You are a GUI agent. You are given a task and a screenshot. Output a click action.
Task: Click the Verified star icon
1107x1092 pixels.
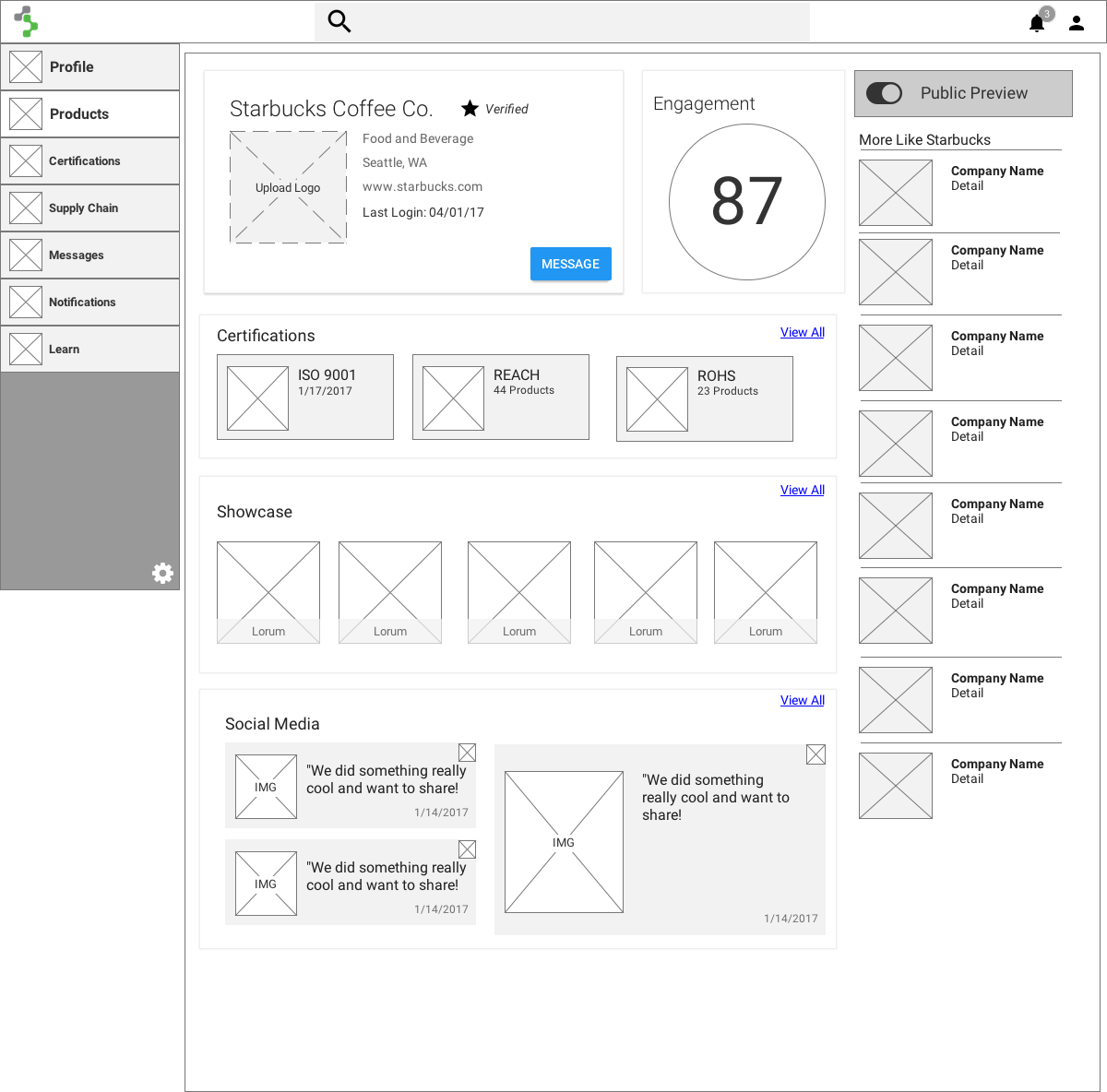point(470,108)
